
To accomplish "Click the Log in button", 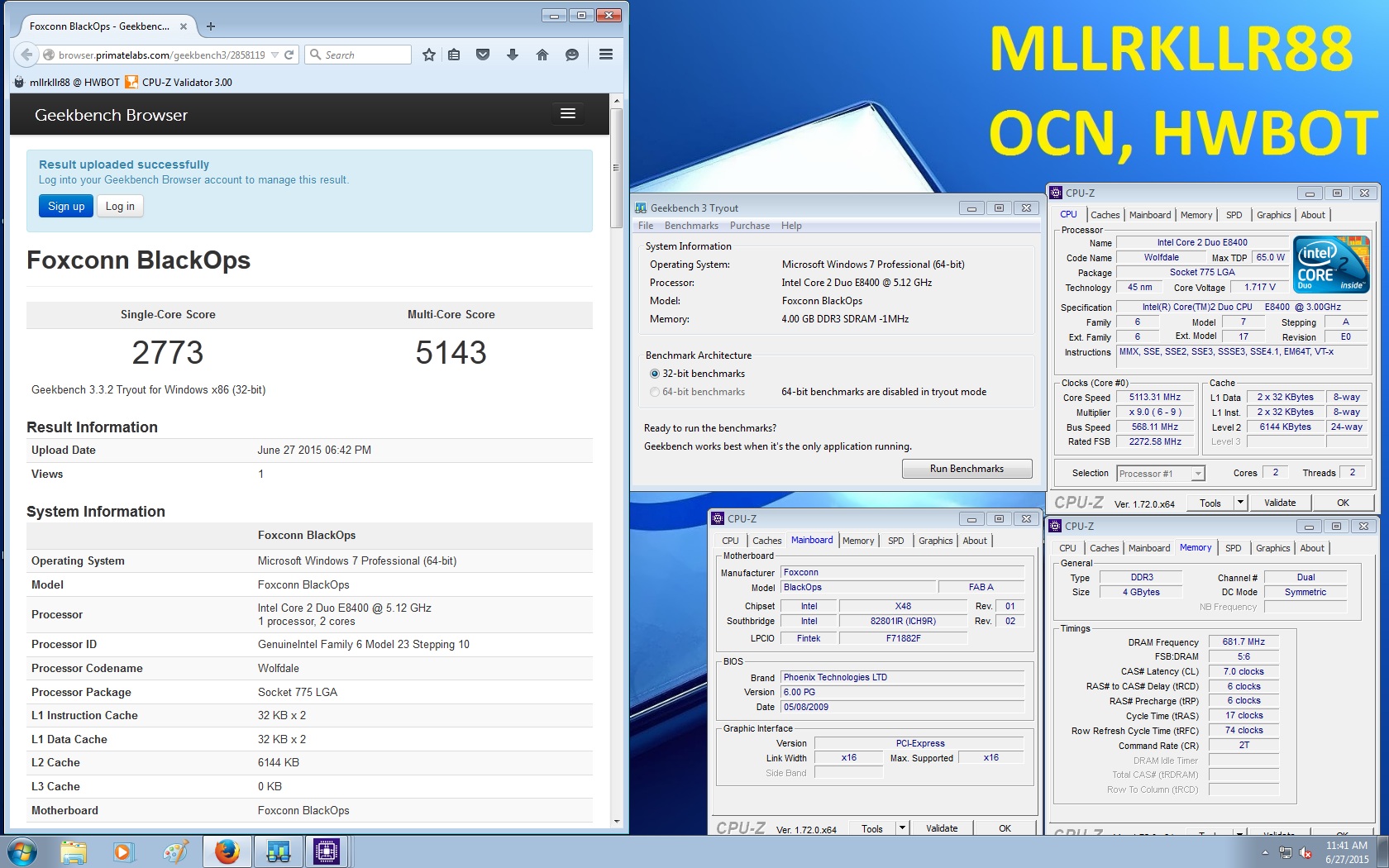I will pyautogui.click(x=120, y=206).
